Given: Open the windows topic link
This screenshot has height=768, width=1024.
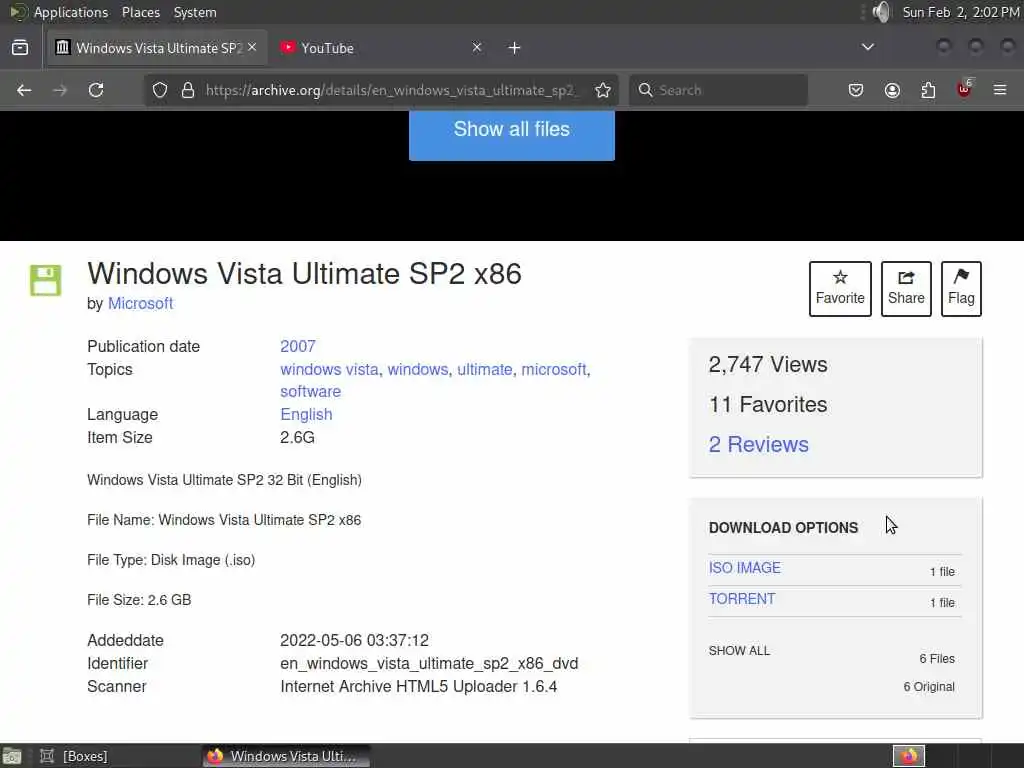Looking at the screenshot, I should coord(418,369).
